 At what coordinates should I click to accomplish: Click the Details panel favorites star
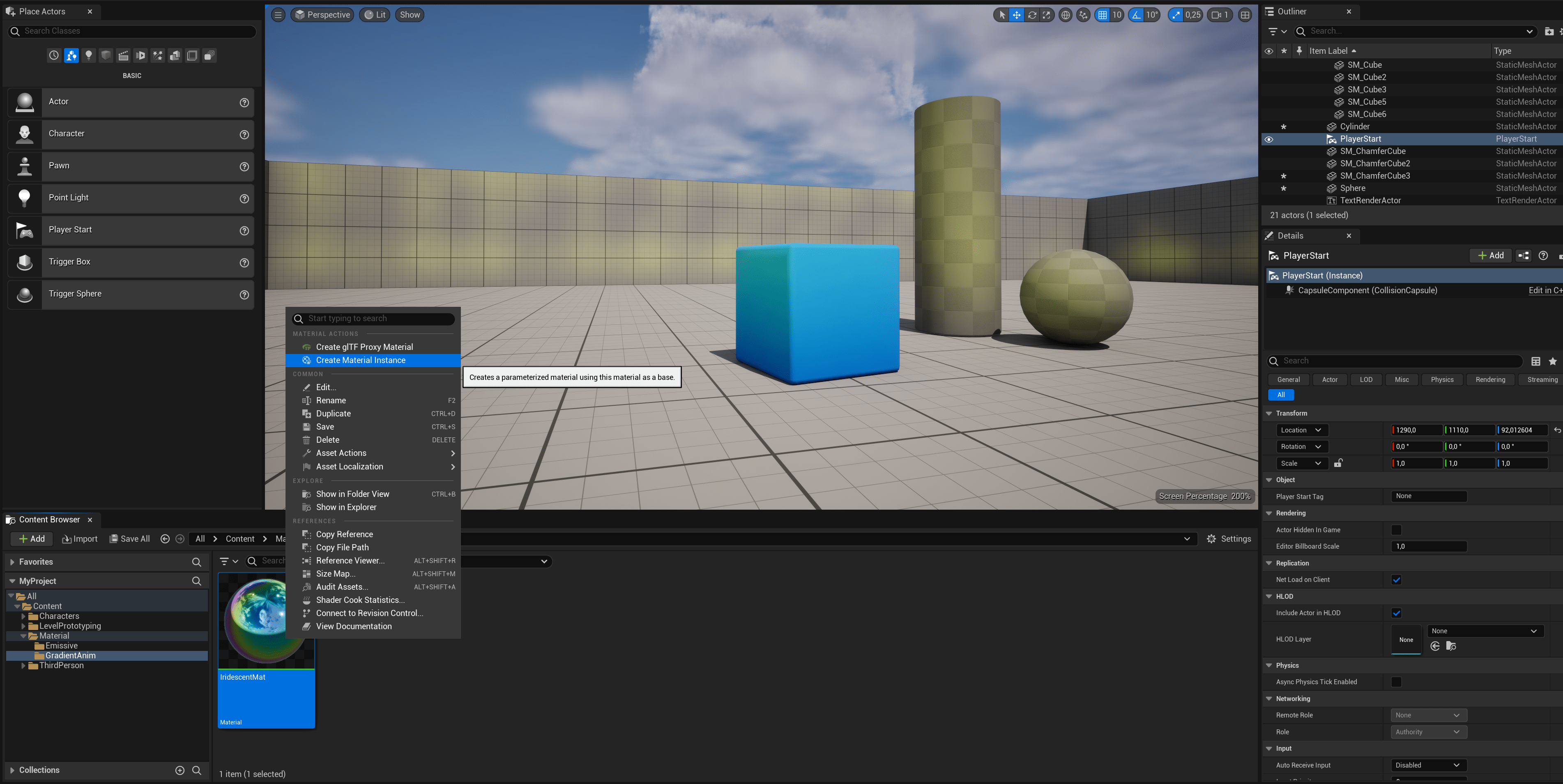coord(1552,362)
